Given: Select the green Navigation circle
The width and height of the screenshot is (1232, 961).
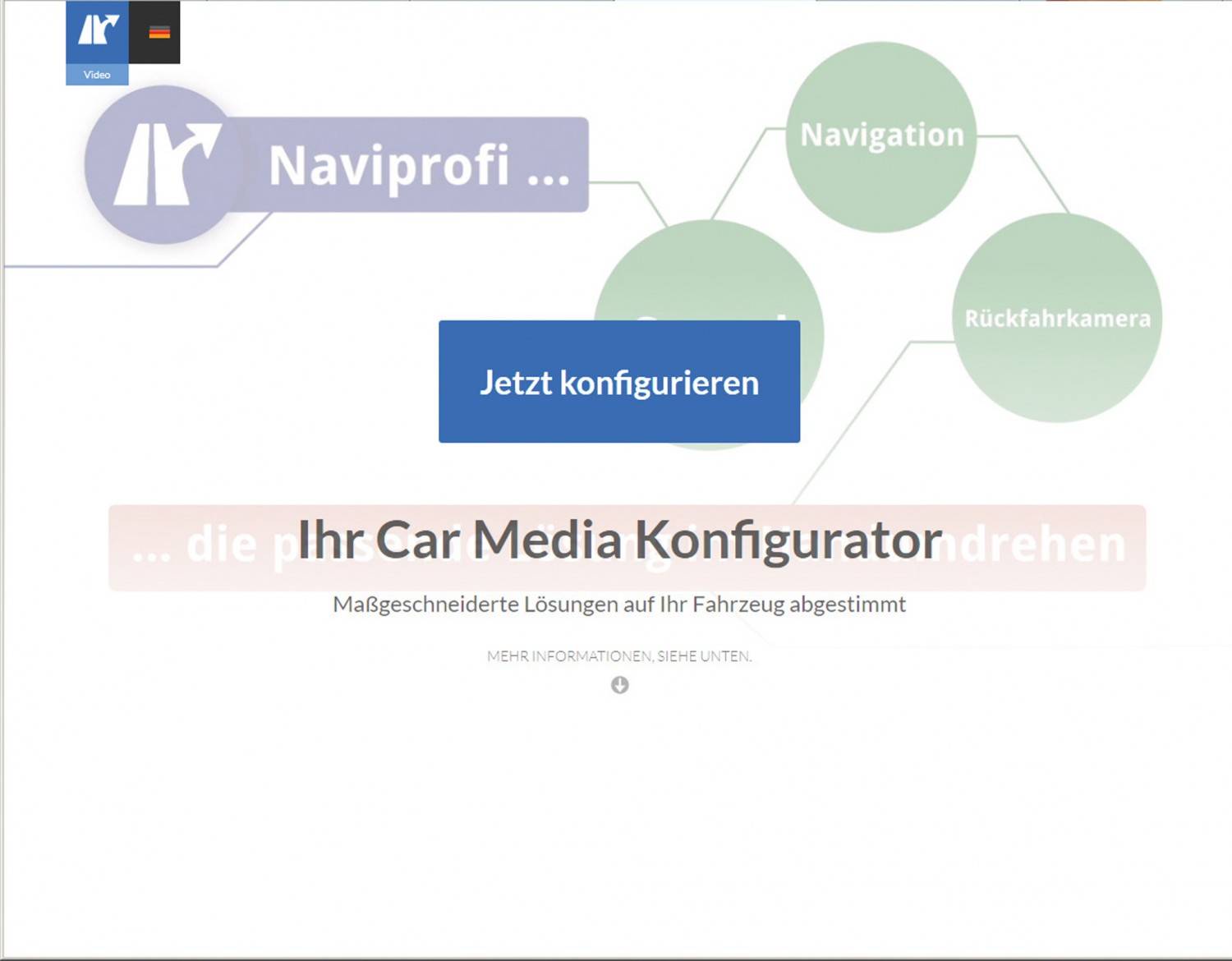Looking at the screenshot, I should (x=881, y=136).
